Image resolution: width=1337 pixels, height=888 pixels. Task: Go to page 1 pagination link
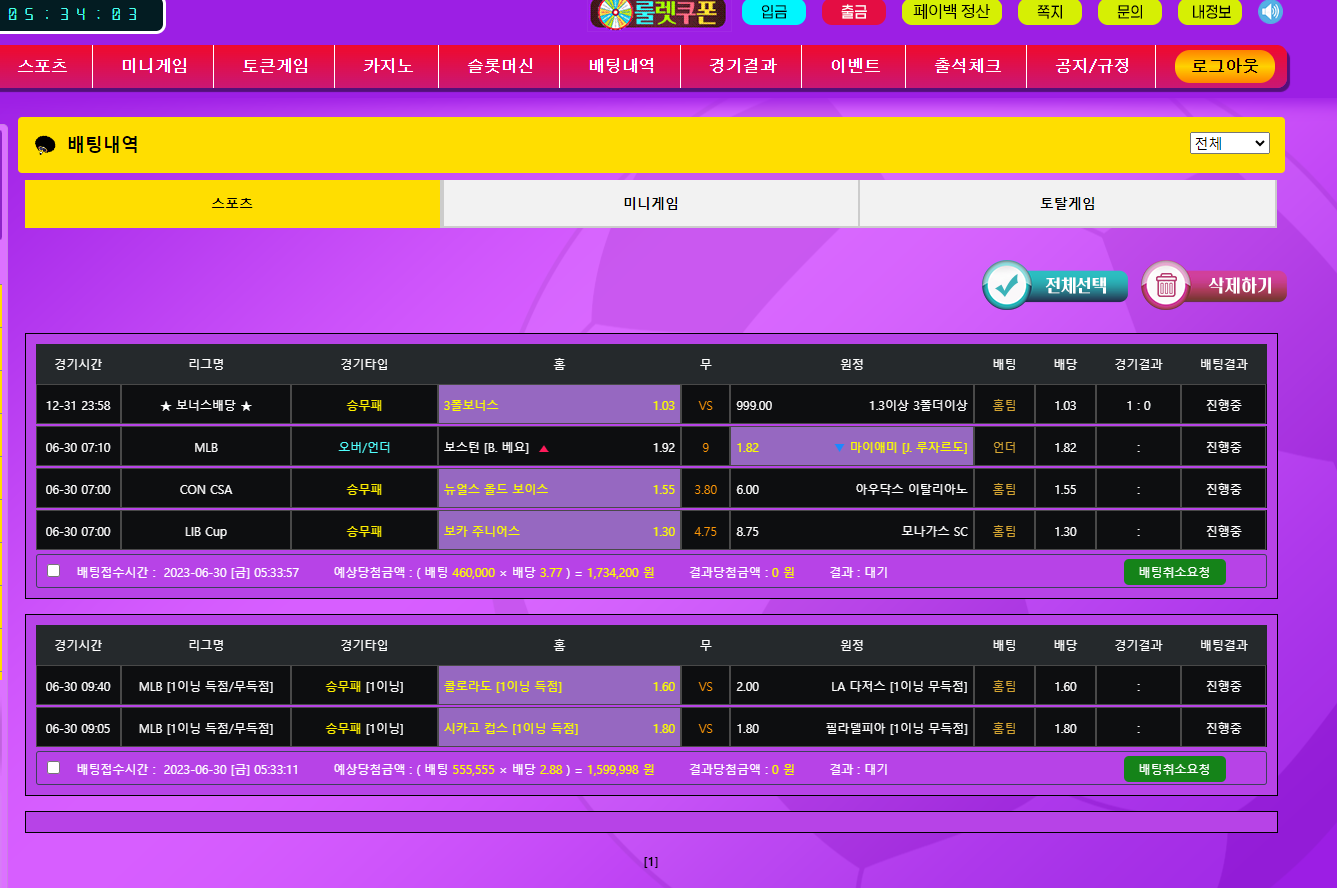click(651, 862)
